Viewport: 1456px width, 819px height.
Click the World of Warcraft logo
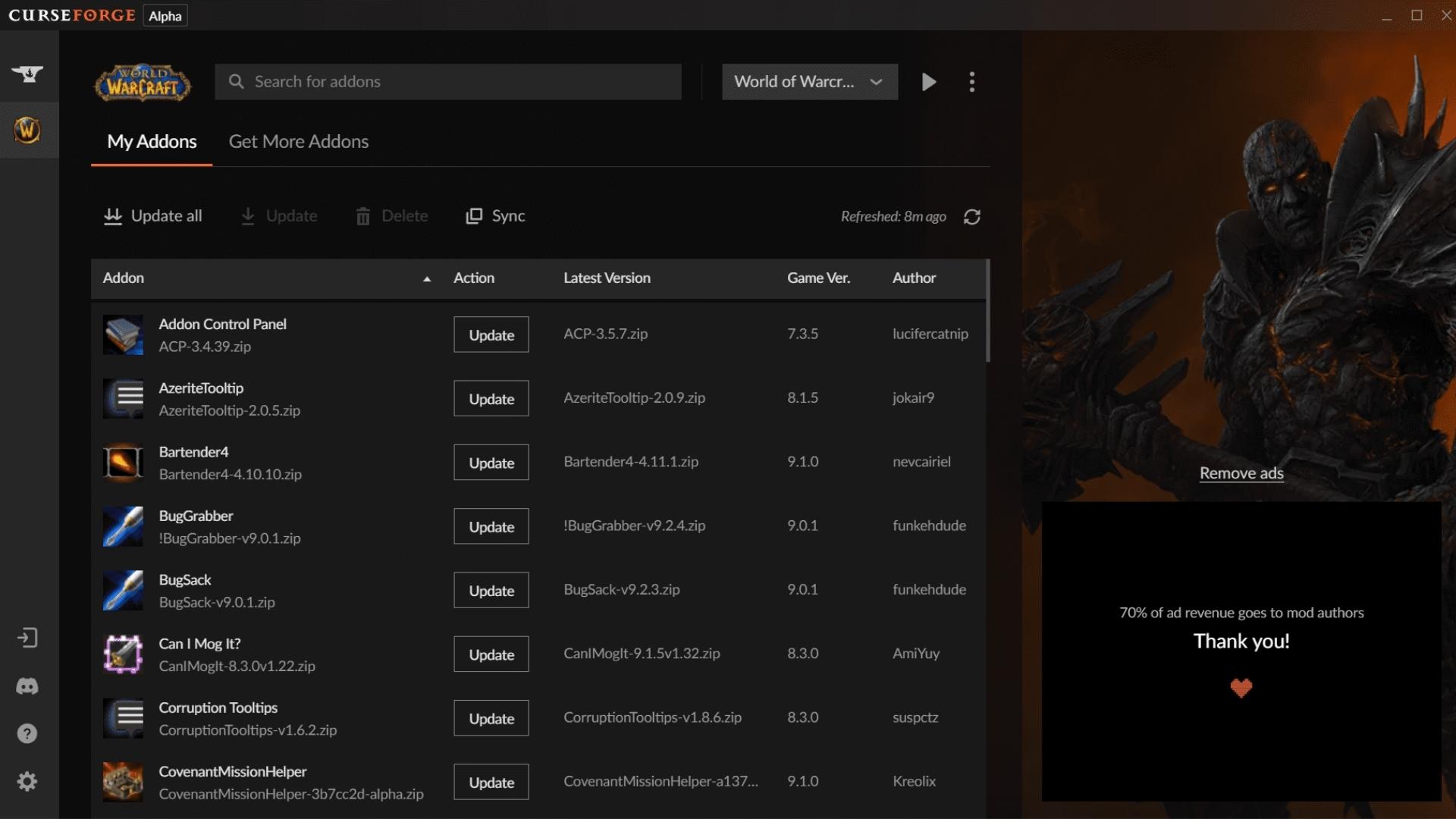(143, 82)
